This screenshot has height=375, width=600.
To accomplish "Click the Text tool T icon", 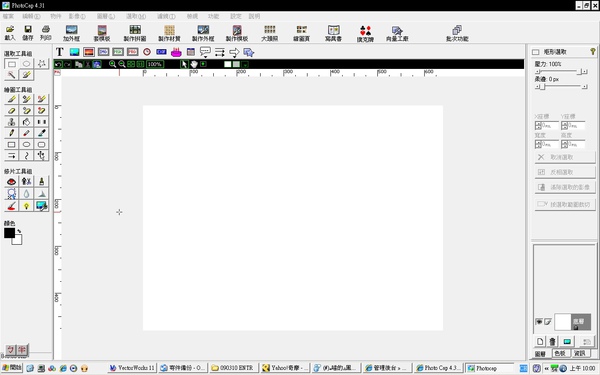I will (59, 52).
